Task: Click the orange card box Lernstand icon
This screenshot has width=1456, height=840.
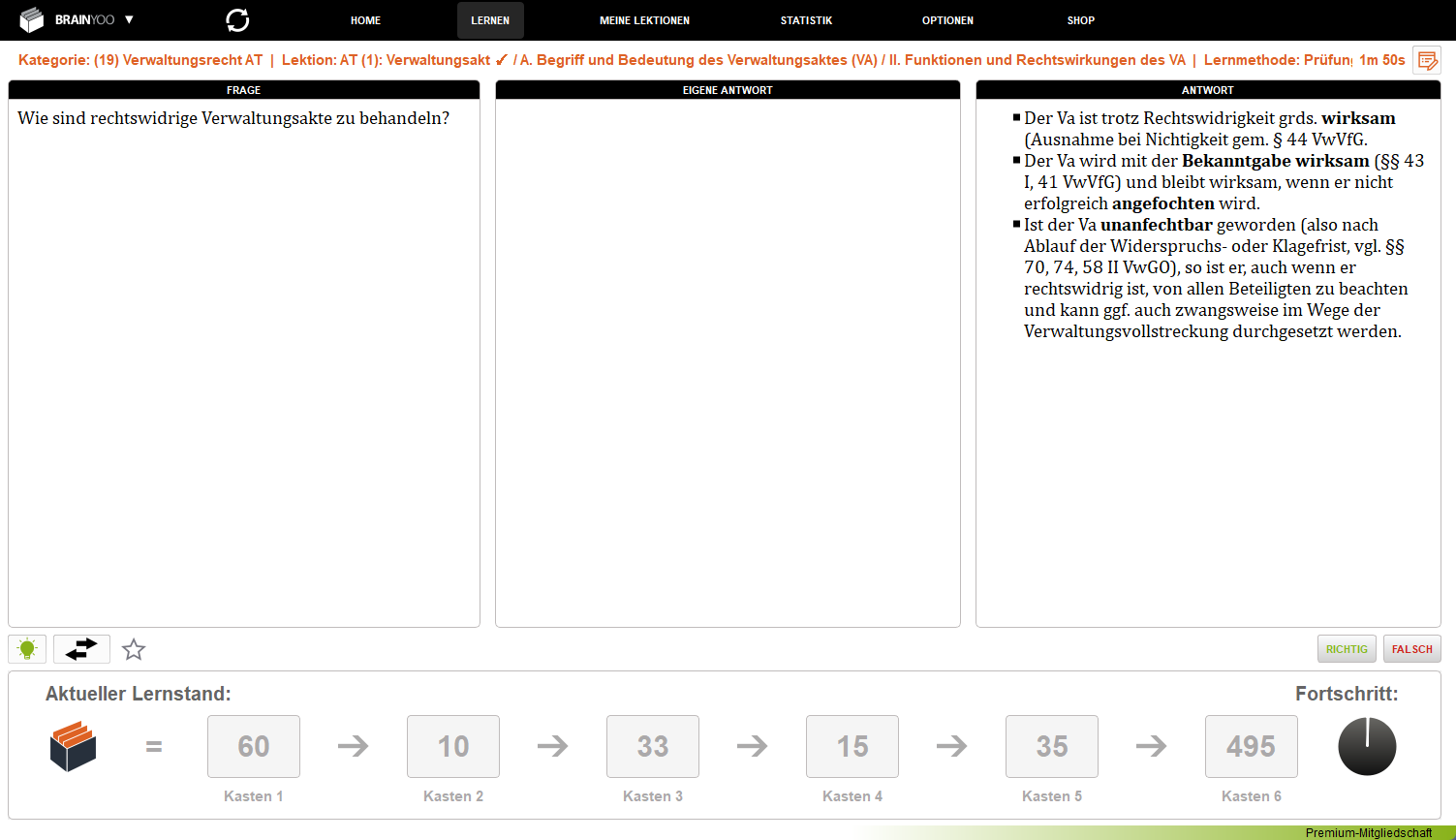Action: click(74, 747)
